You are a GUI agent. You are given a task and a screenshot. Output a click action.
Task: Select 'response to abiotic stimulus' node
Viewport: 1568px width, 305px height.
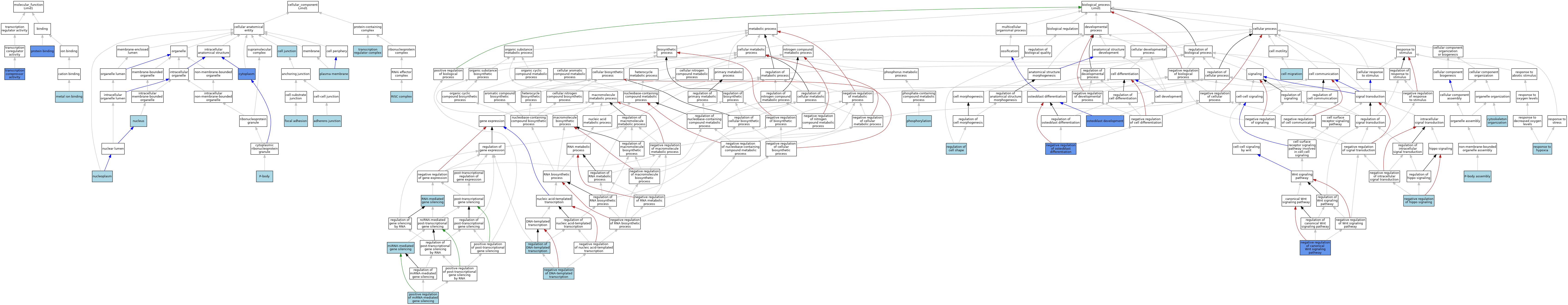click(1524, 74)
